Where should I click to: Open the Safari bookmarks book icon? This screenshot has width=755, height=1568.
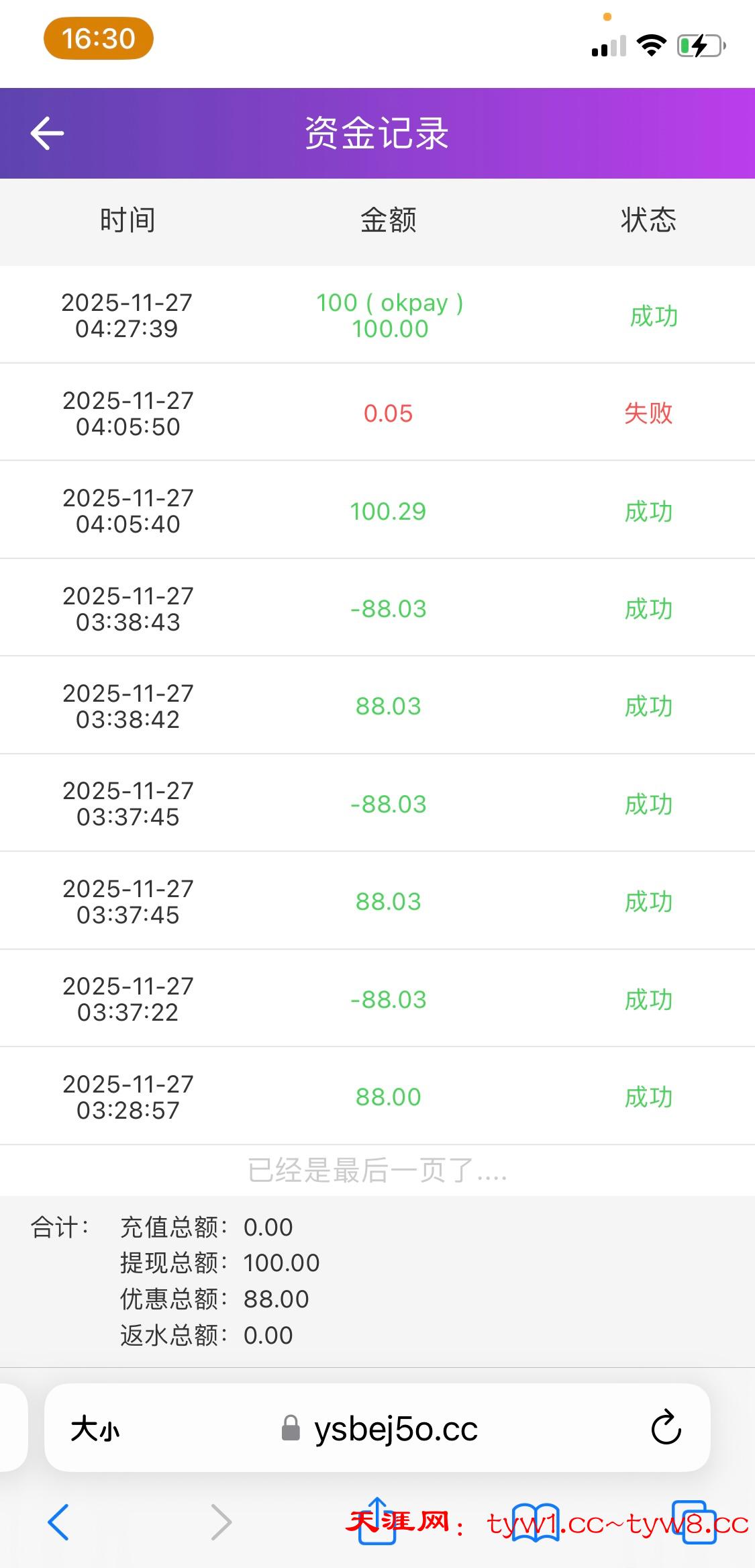(535, 1522)
